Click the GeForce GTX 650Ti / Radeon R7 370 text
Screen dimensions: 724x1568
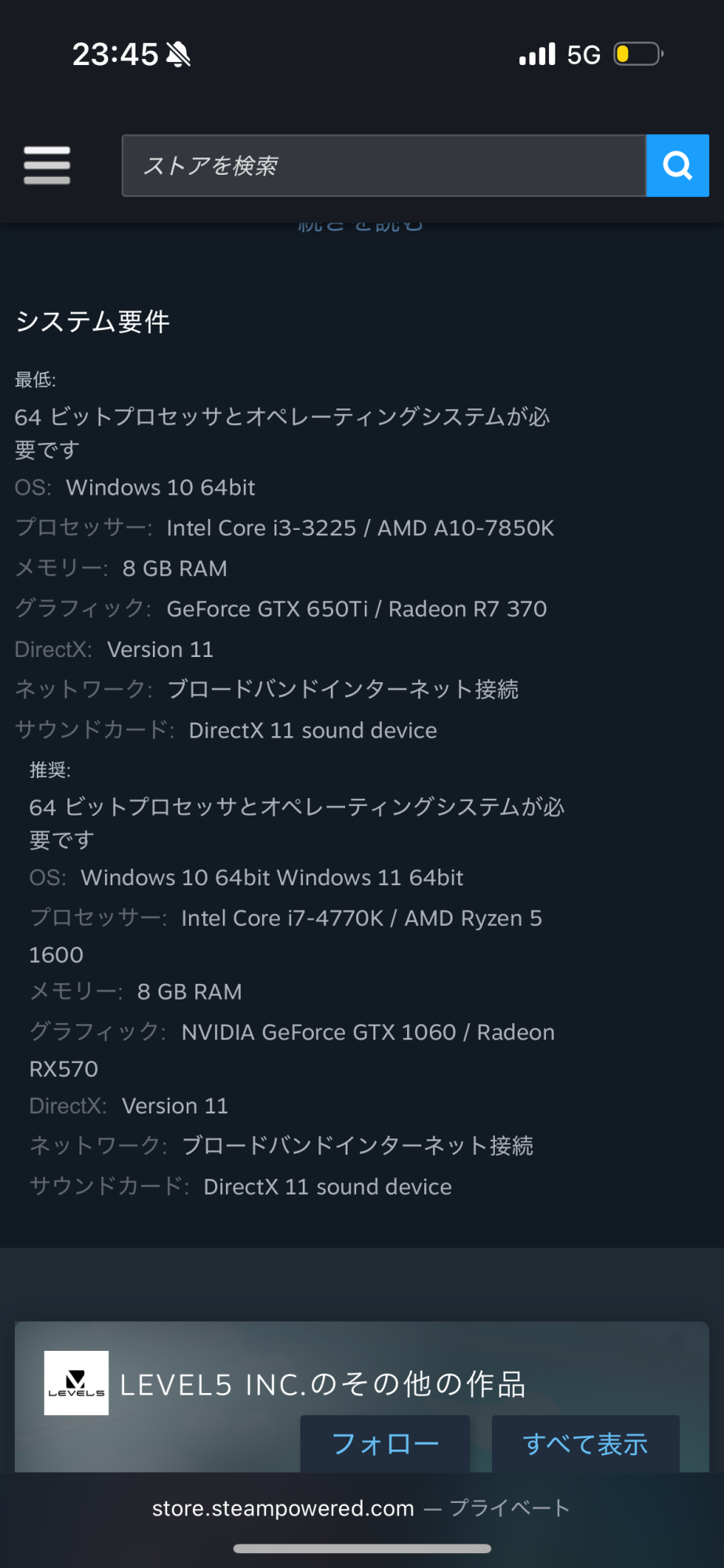pos(357,609)
